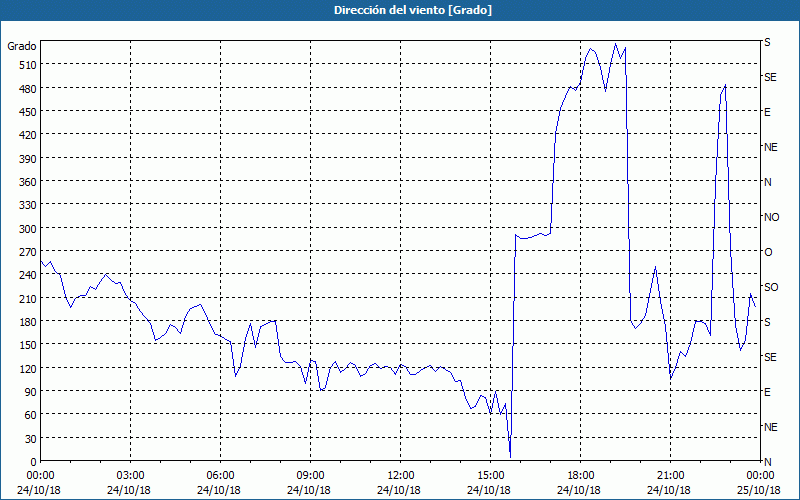Click the 24/10/18 date under 12:00
The width and height of the screenshot is (800, 500).
(399, 490)
